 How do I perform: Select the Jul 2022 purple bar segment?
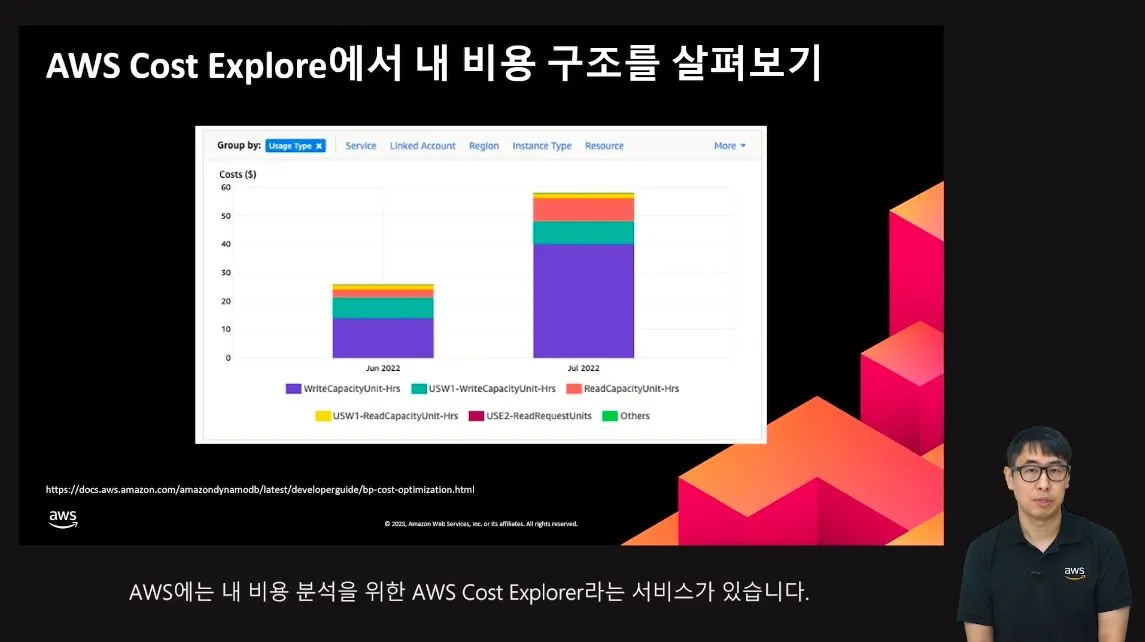click(583, 301)
